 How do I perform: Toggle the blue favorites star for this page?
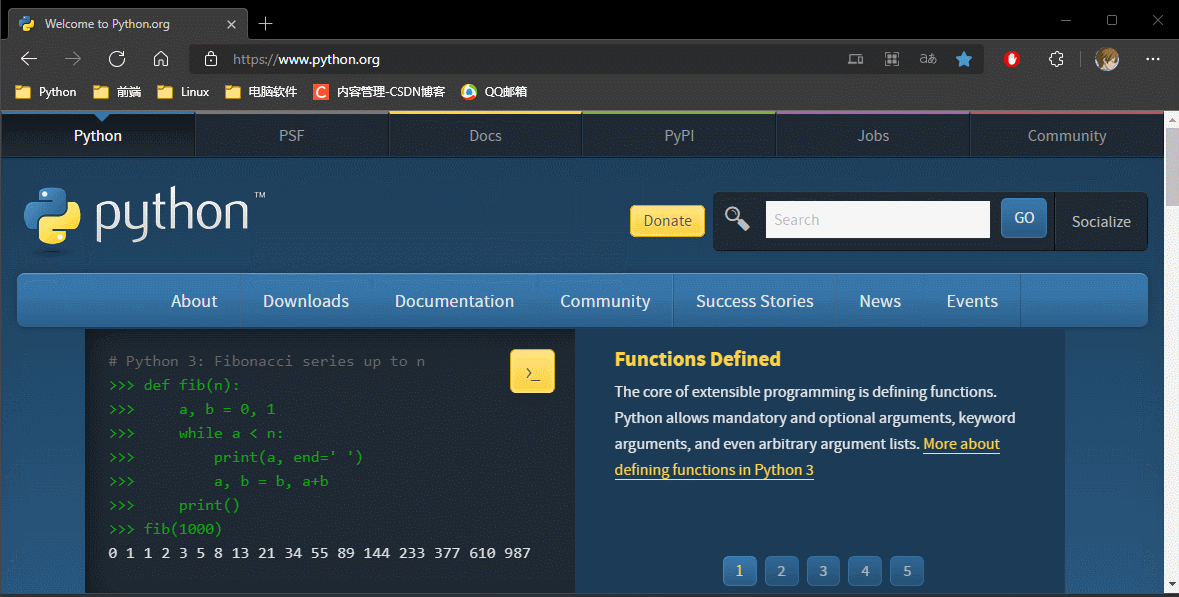click(x=963, y=59)
